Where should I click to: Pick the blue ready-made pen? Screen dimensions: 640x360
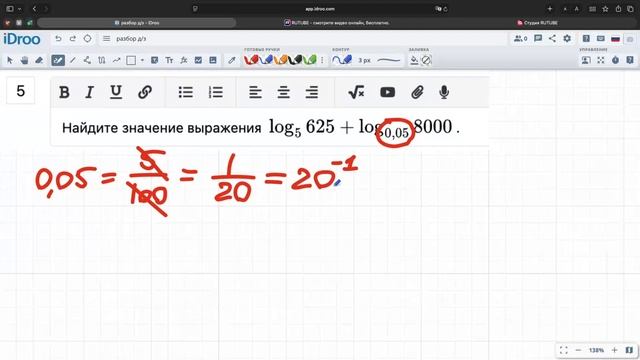pyautogui.click(x=266, y=60)
